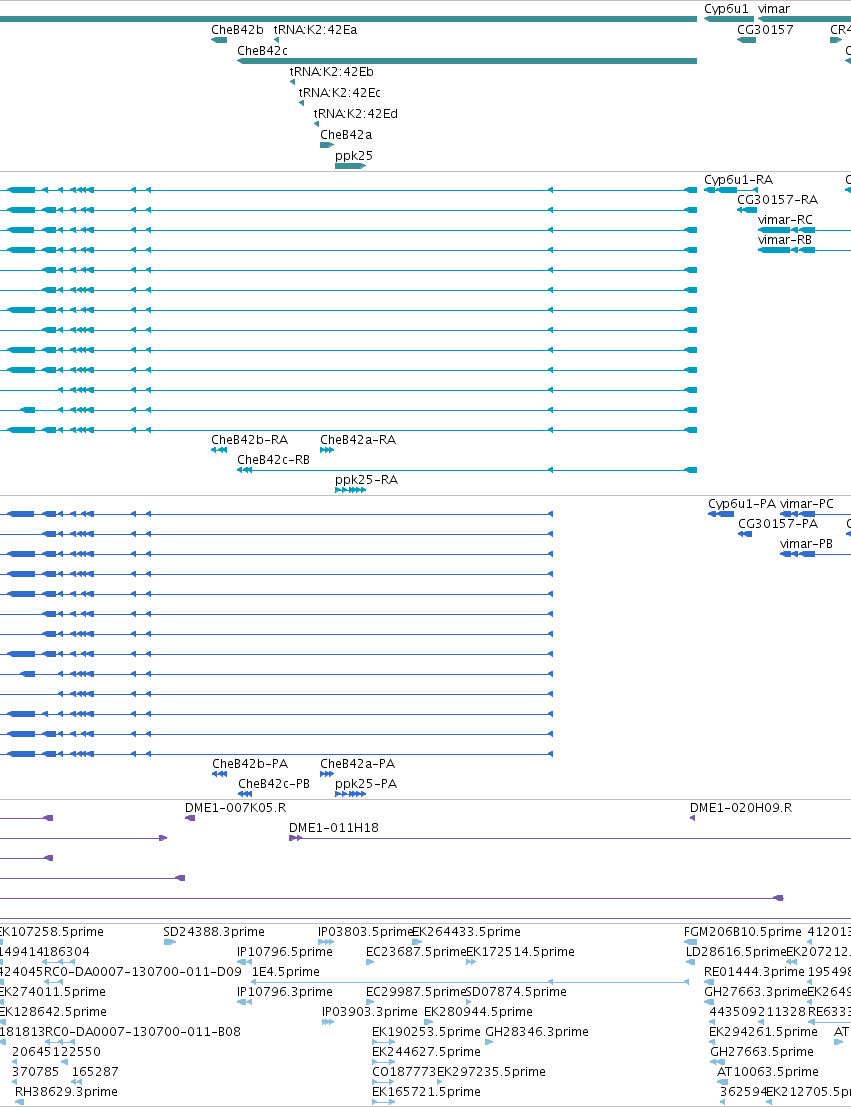Select the DME1-007K05.R feature label

pyautogui.click(x=235, y=808)
